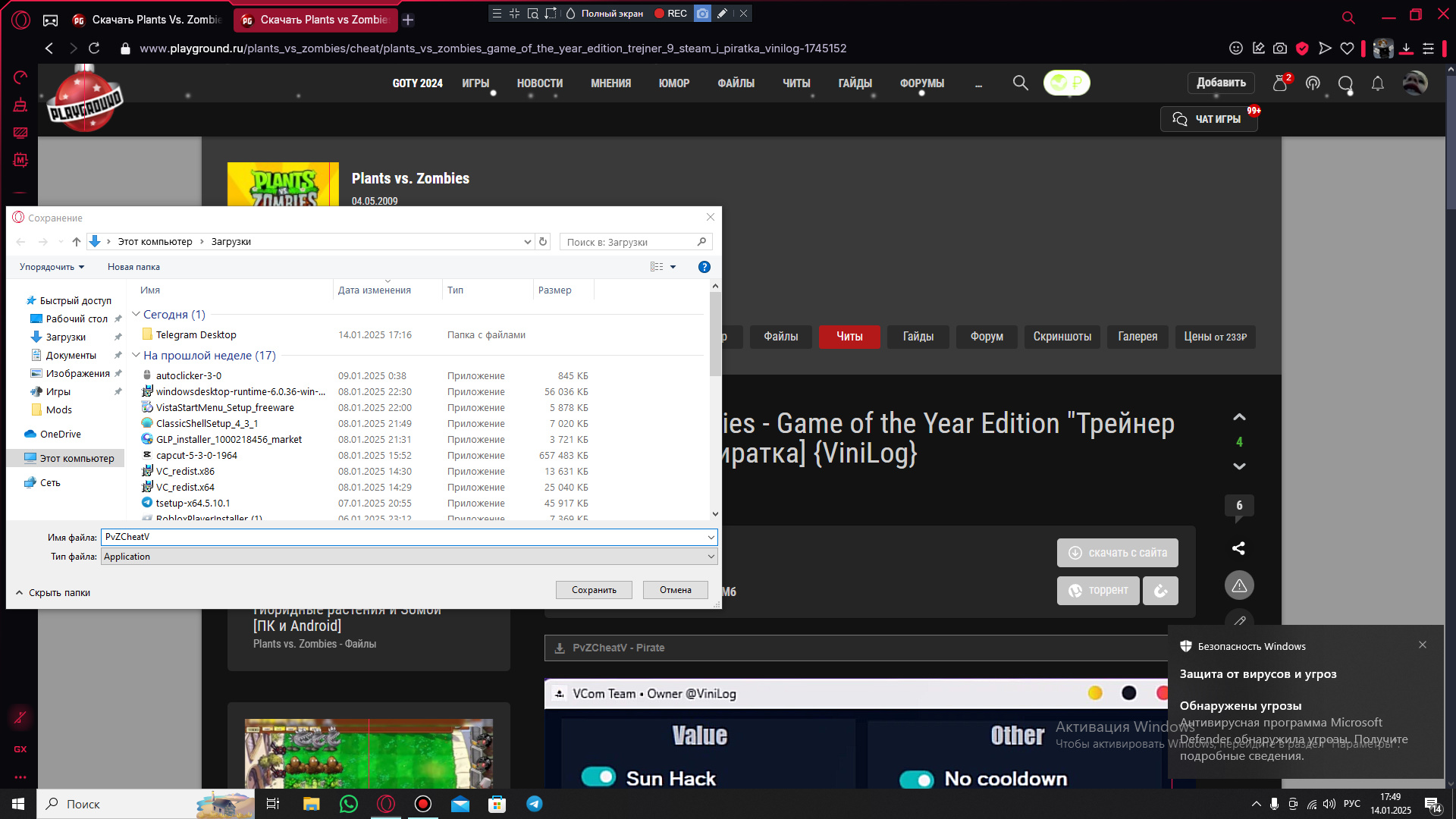Go up one folder in save dialog
The width and height of the screenshot is (1456, 819).
point(76,242)
